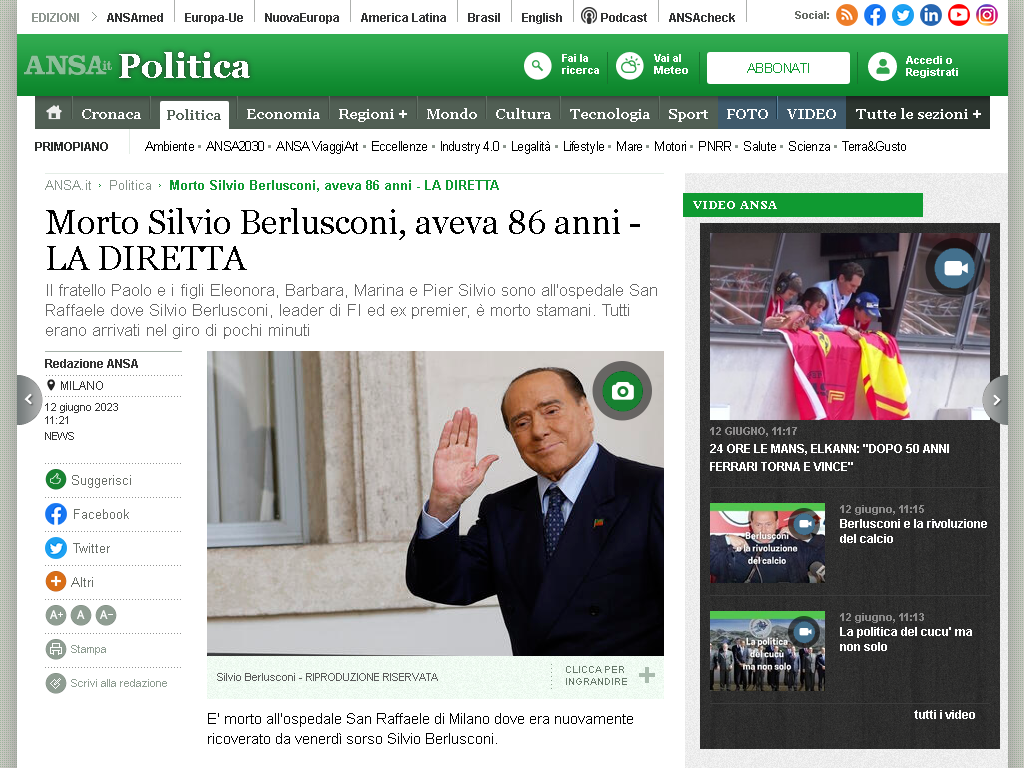The height and width of the screenshot is (768, 1024).
Task: Open the FOTO section tab
Action: pos(747,114)
